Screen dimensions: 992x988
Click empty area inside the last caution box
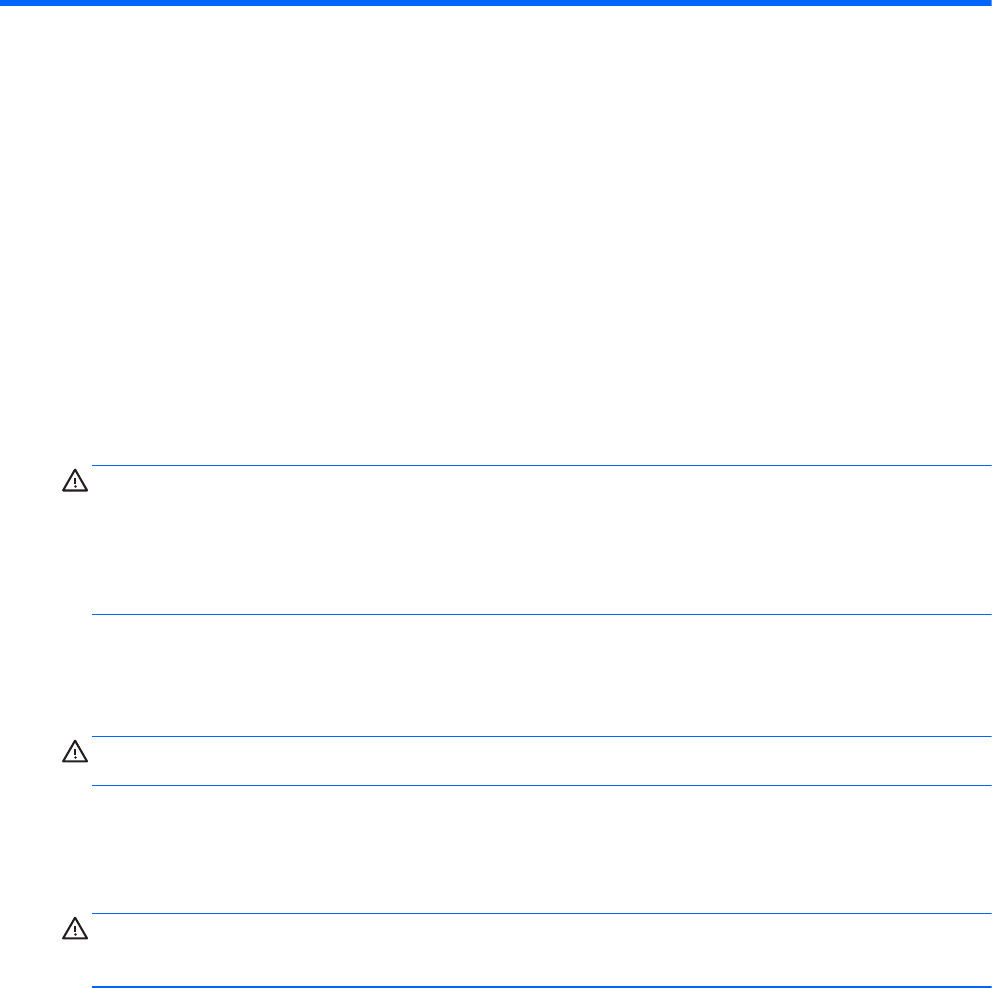coord(542,949)
